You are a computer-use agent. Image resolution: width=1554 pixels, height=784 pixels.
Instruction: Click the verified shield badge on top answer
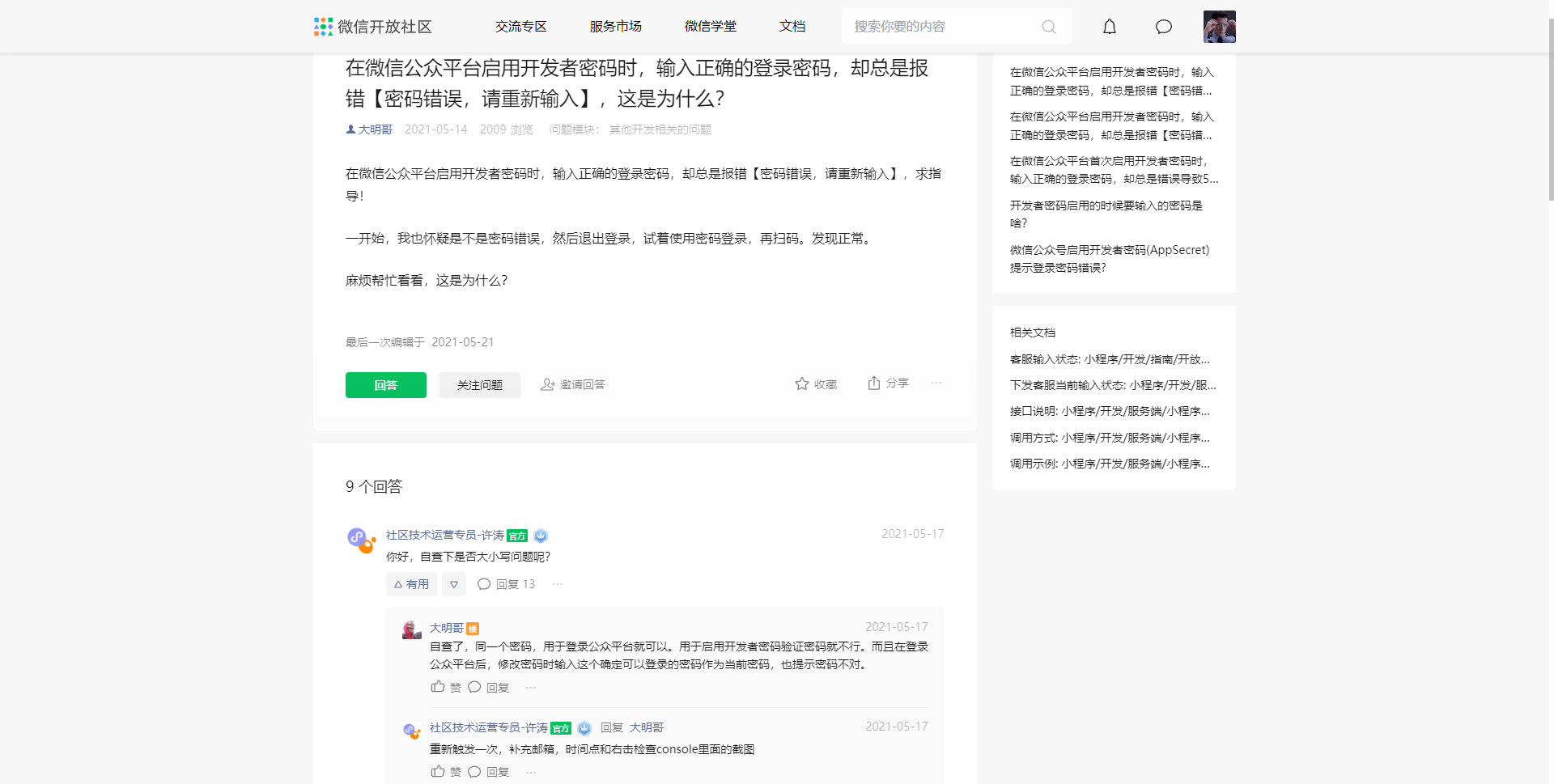[541, 536]
